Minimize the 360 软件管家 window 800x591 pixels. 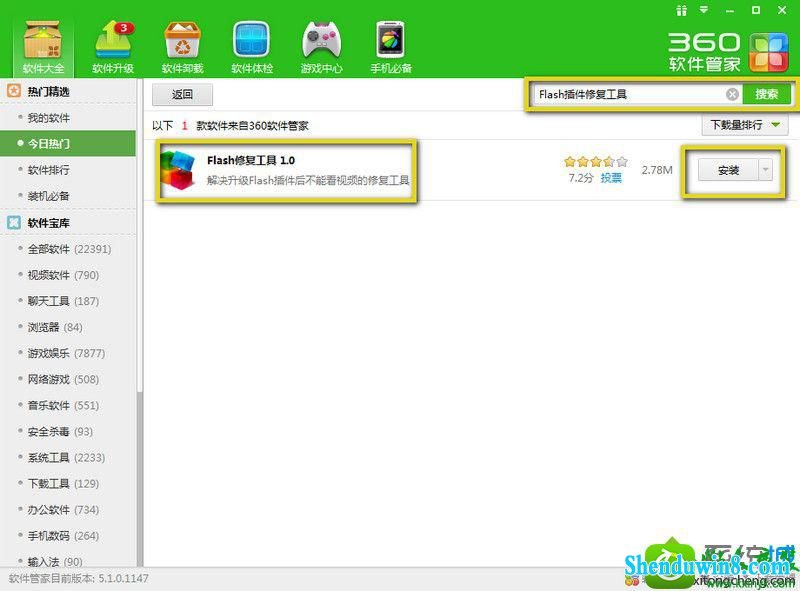(730, 11)
